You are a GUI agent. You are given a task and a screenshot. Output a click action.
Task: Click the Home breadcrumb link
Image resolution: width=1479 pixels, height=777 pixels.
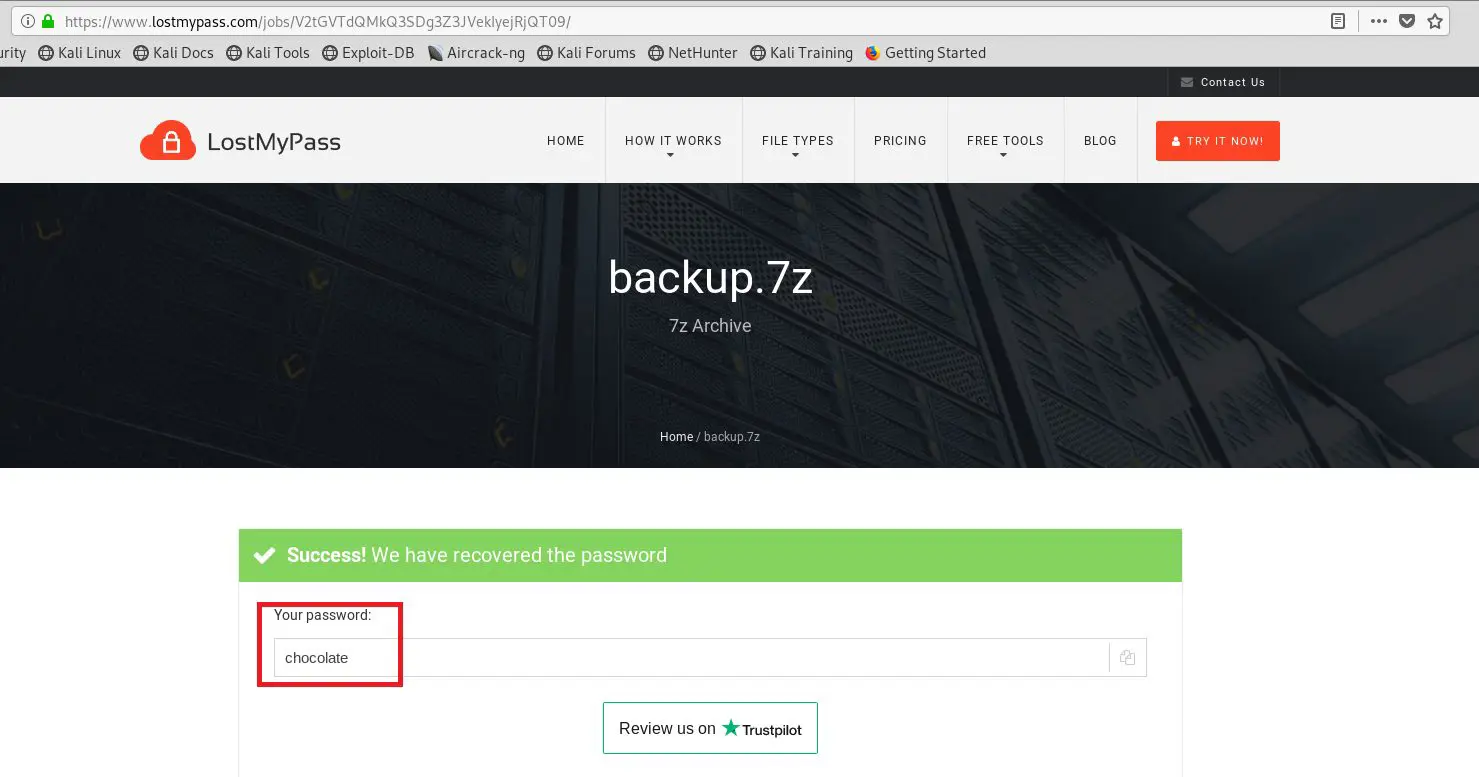676,437
